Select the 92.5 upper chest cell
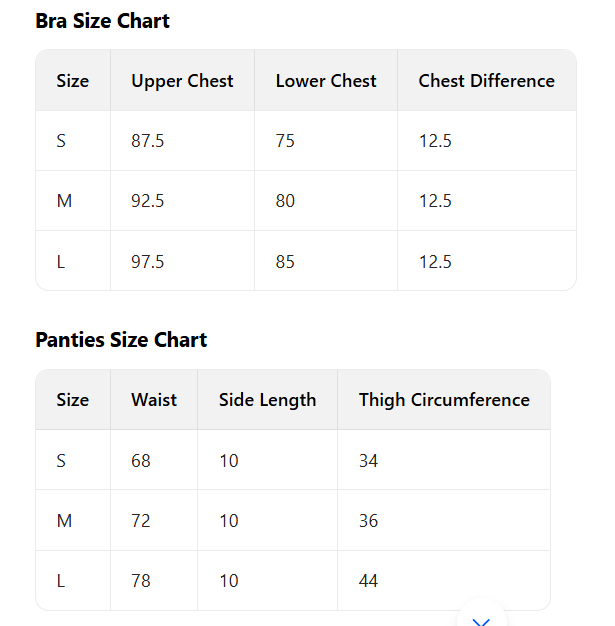This screenshot has width=615, height=626. 148,201
